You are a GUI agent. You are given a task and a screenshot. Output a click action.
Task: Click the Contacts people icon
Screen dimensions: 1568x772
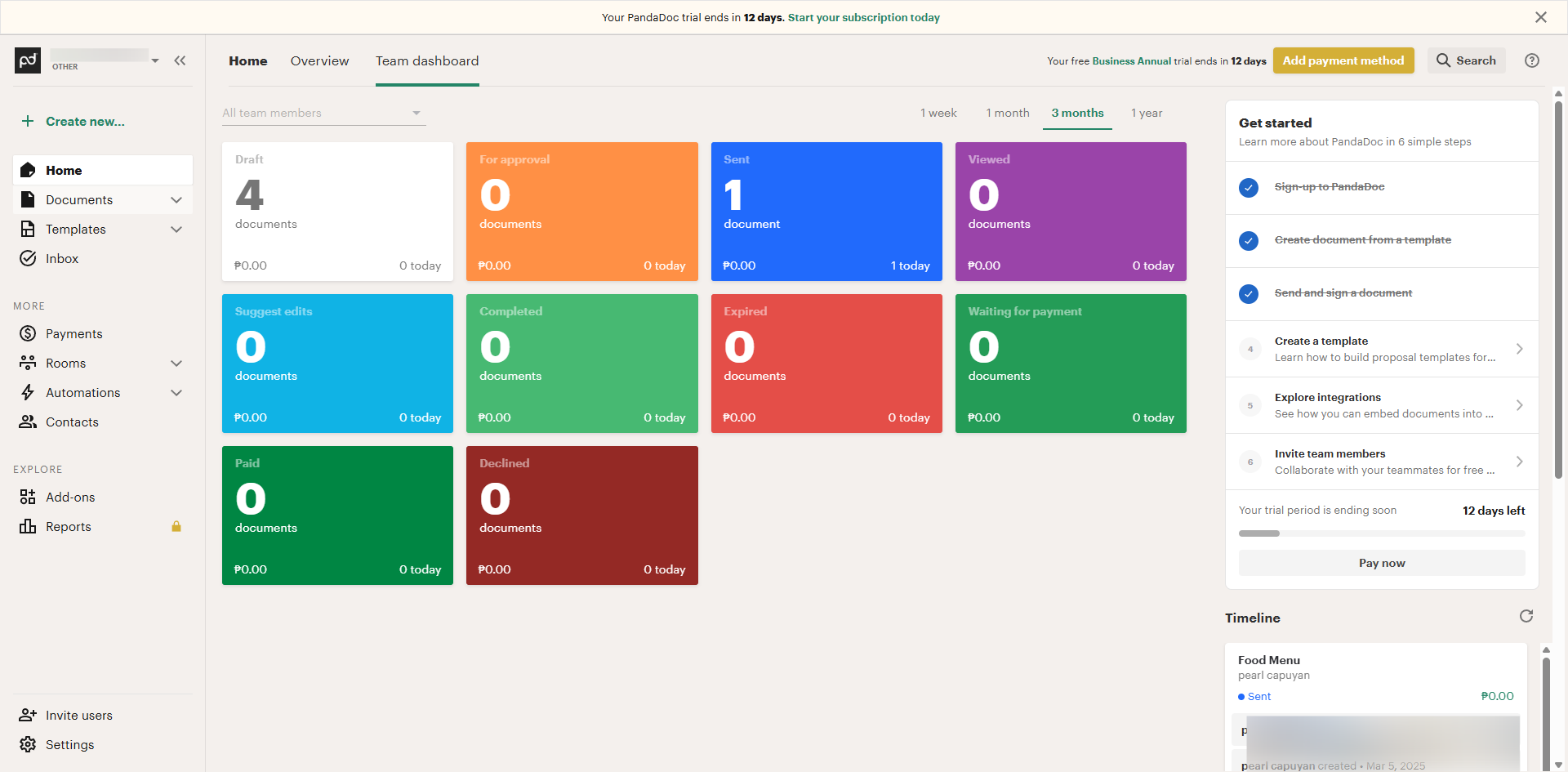28,422
